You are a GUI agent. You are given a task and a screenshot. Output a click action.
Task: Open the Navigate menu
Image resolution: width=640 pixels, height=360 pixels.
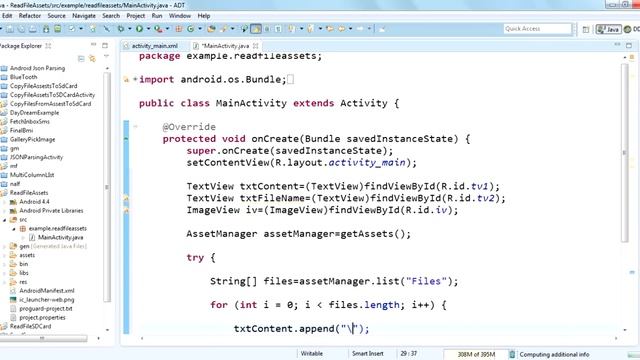click(x=84, y=16)
